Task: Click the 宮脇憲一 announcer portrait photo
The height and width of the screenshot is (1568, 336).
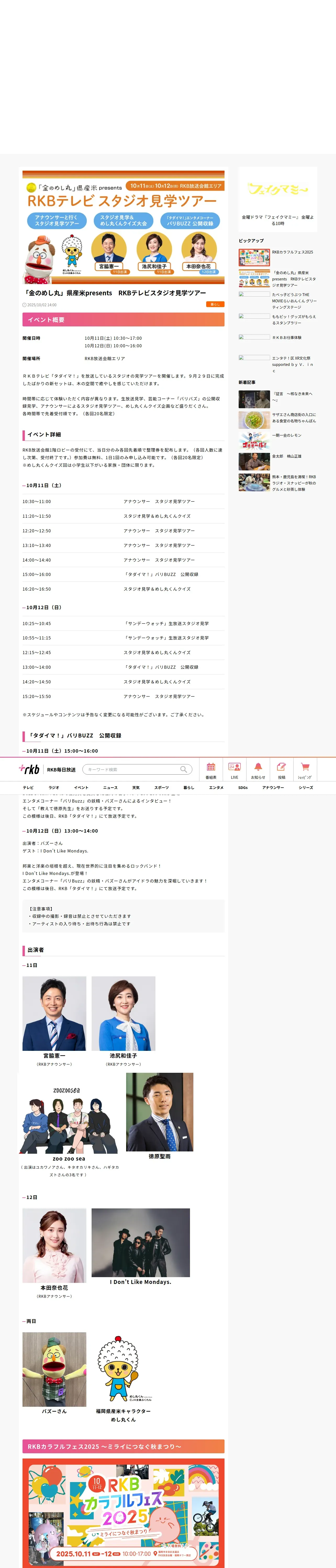Action: tap(54, 1013)
